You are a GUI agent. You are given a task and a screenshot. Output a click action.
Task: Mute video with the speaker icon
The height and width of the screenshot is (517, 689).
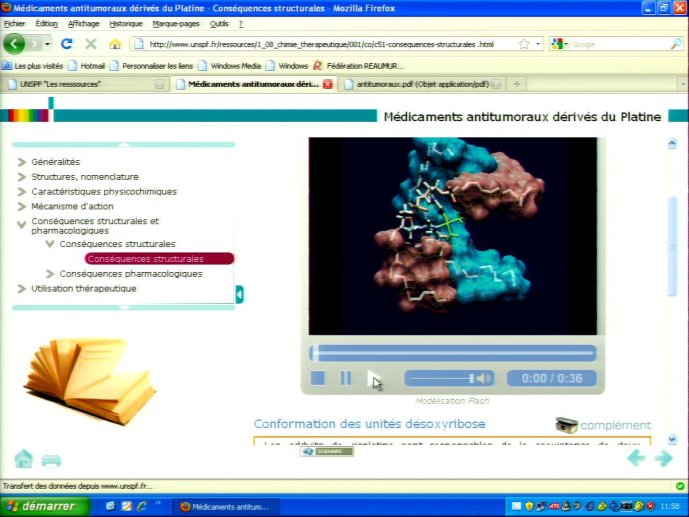pos(483,378)
